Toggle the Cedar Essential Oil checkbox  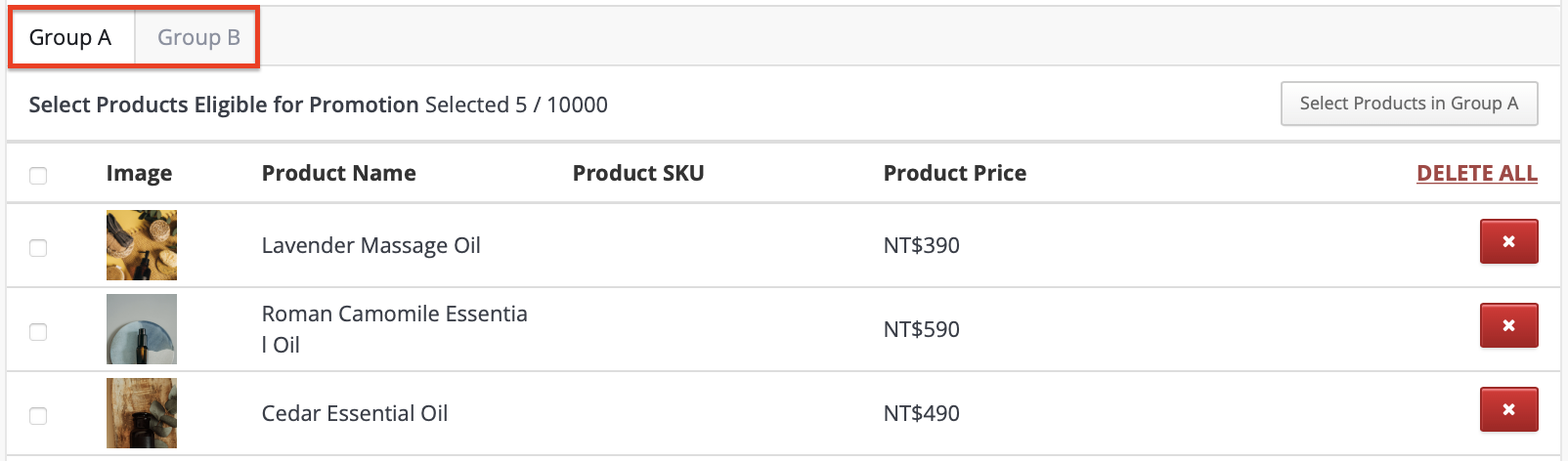pos(38,416)
